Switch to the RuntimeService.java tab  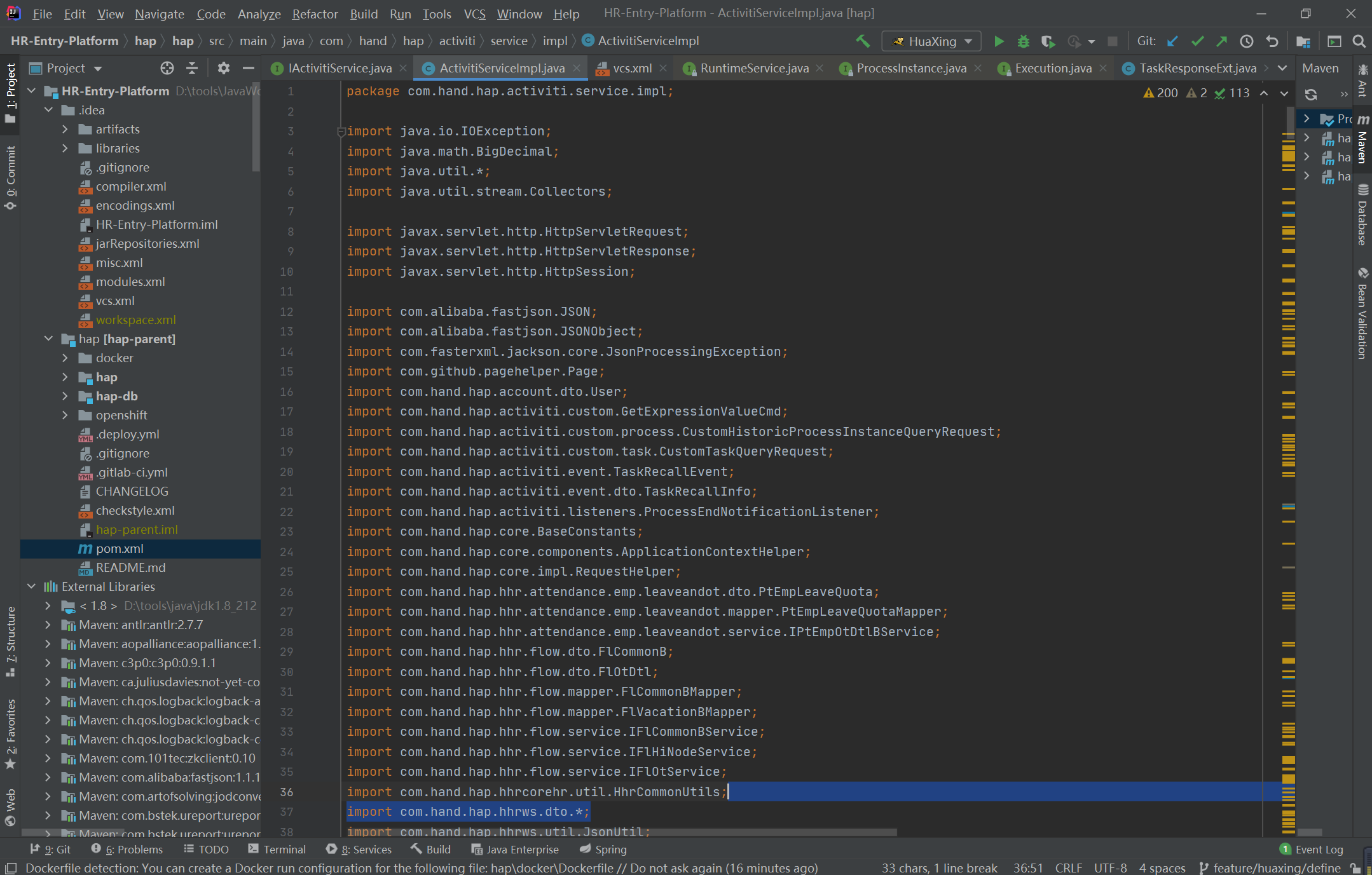(x=754, y=68)
